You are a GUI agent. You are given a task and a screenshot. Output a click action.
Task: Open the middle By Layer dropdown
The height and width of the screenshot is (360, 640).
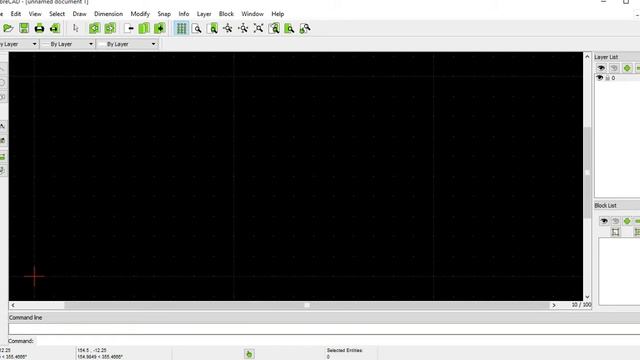(68, 44)
